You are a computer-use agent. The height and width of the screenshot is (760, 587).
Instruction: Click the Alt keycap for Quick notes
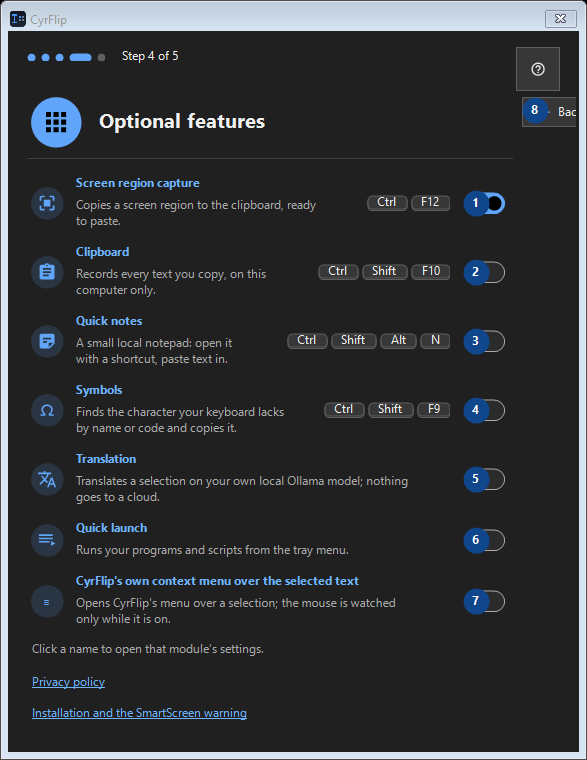[398, 341]
